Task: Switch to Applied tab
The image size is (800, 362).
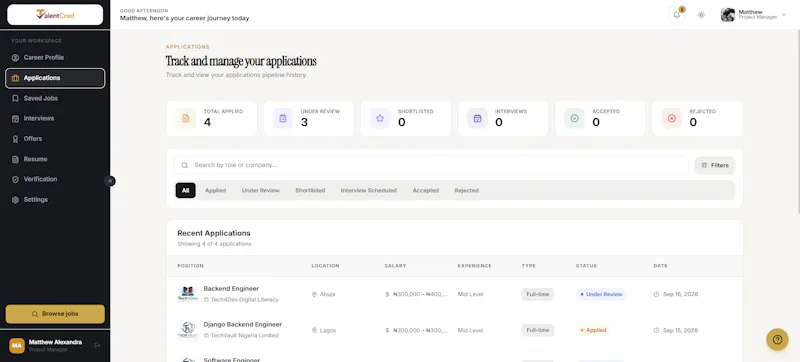Action: pyautogui.click(x=215, y=191)
